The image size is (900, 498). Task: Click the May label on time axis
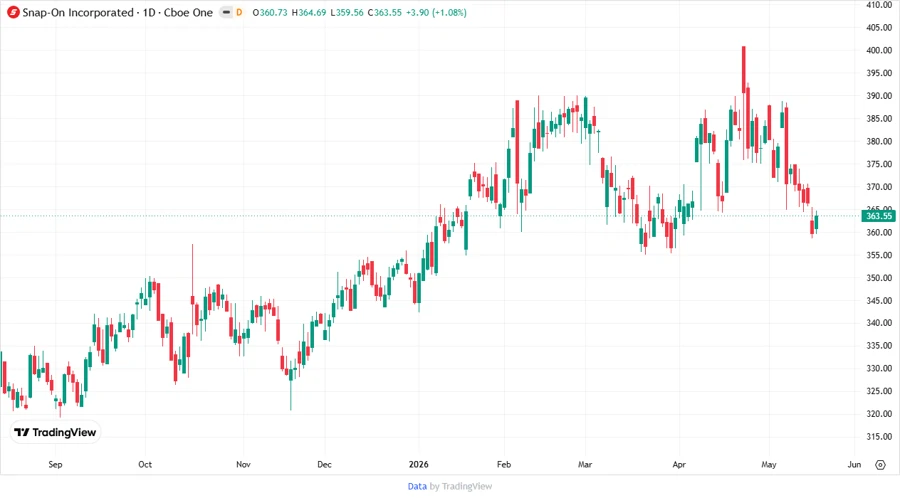[769, 465]
